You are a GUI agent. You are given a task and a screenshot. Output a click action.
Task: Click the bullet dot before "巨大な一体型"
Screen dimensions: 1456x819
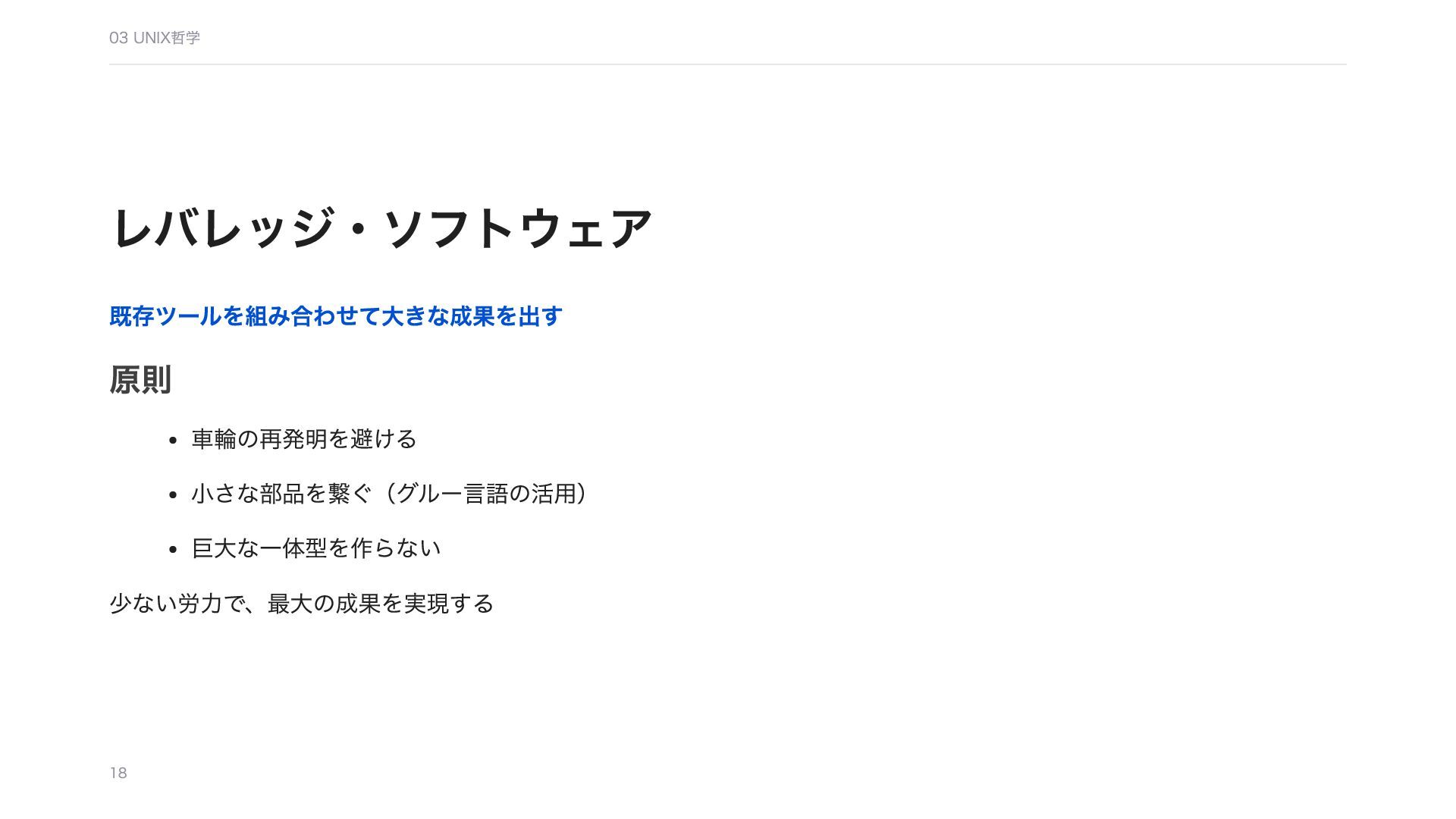coord(173,550)
